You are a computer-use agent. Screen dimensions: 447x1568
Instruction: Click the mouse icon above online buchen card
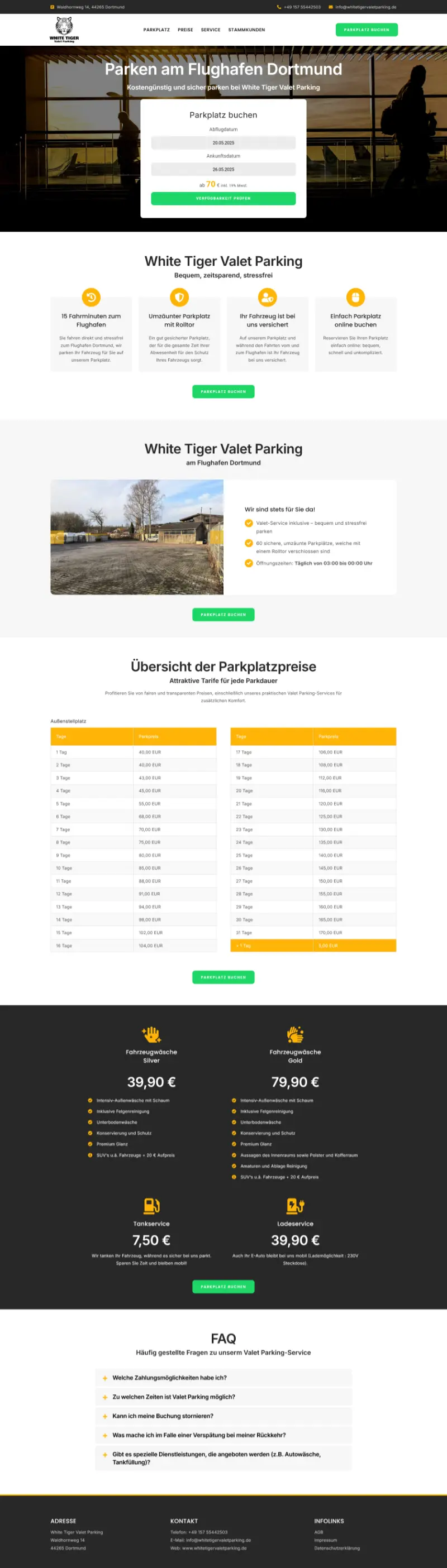(x=356, y=297)
